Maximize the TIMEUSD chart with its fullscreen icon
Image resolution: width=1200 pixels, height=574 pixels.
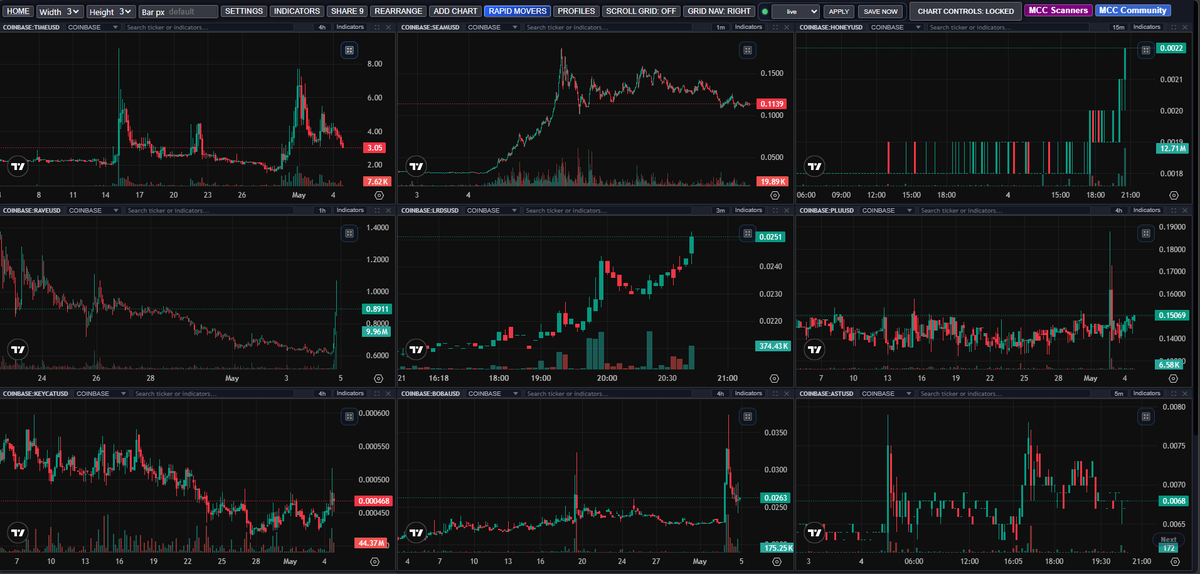pyautogui.click(x=376, y=27)
